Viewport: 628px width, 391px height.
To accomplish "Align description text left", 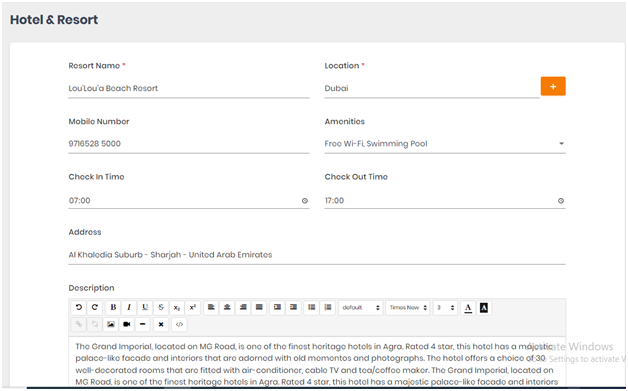I will (x=211, y=307).
